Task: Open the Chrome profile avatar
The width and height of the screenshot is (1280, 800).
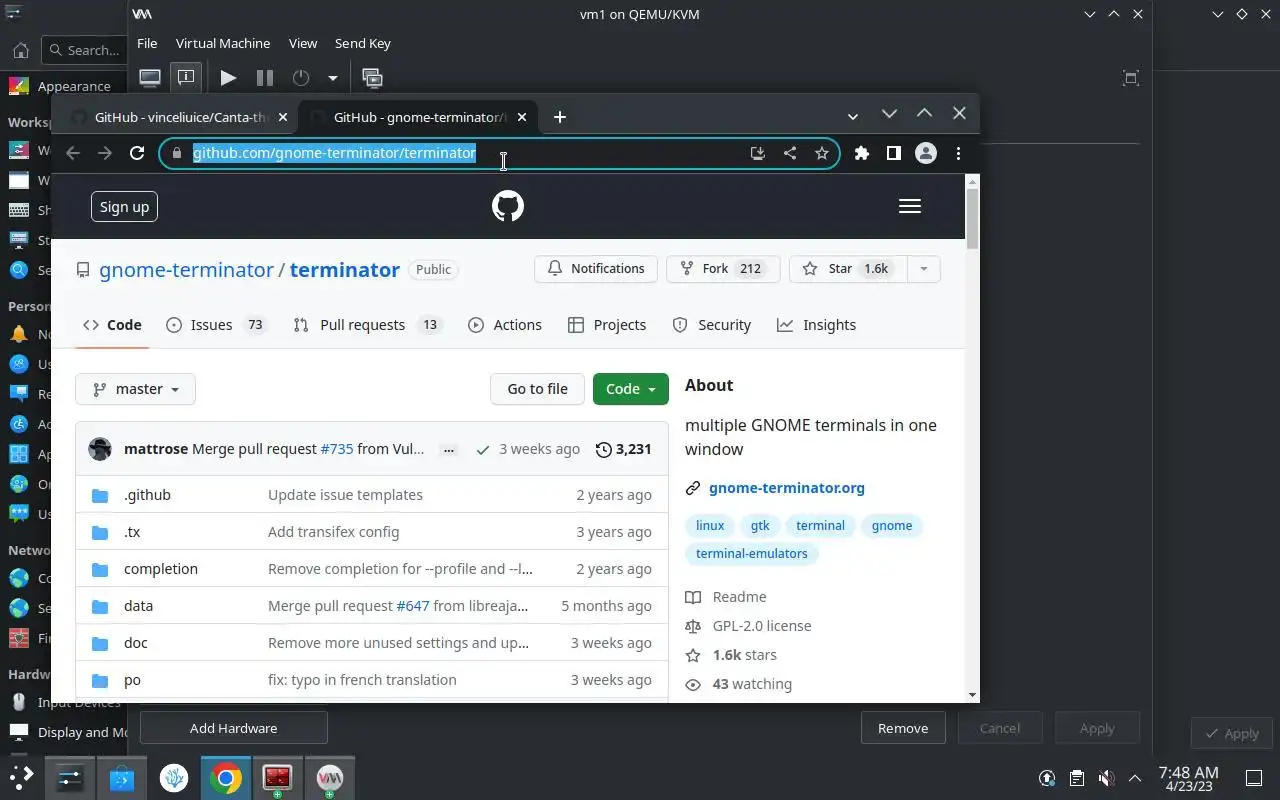Action: pos(926,153)
